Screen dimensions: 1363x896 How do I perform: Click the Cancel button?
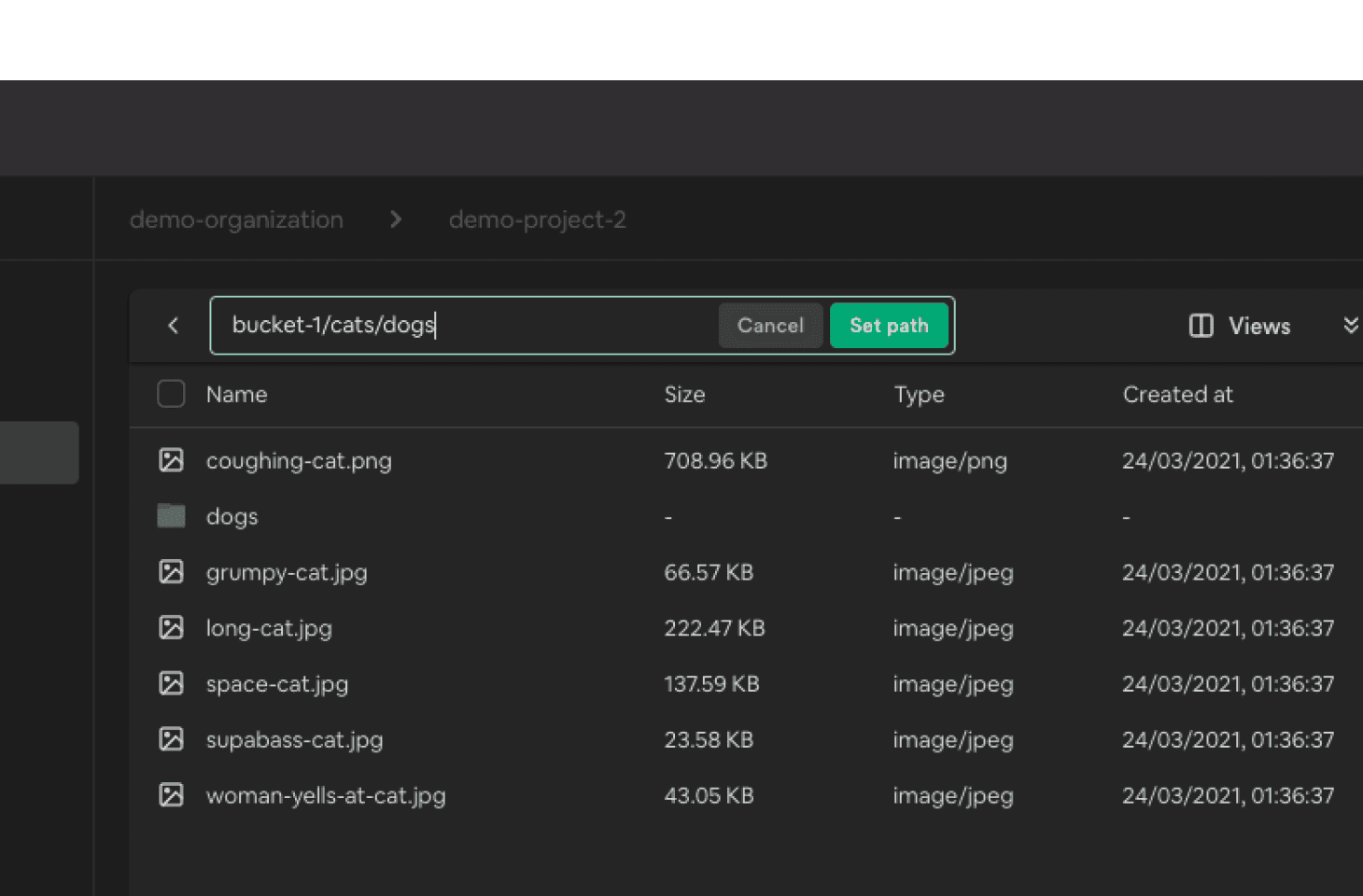(770, 325)
